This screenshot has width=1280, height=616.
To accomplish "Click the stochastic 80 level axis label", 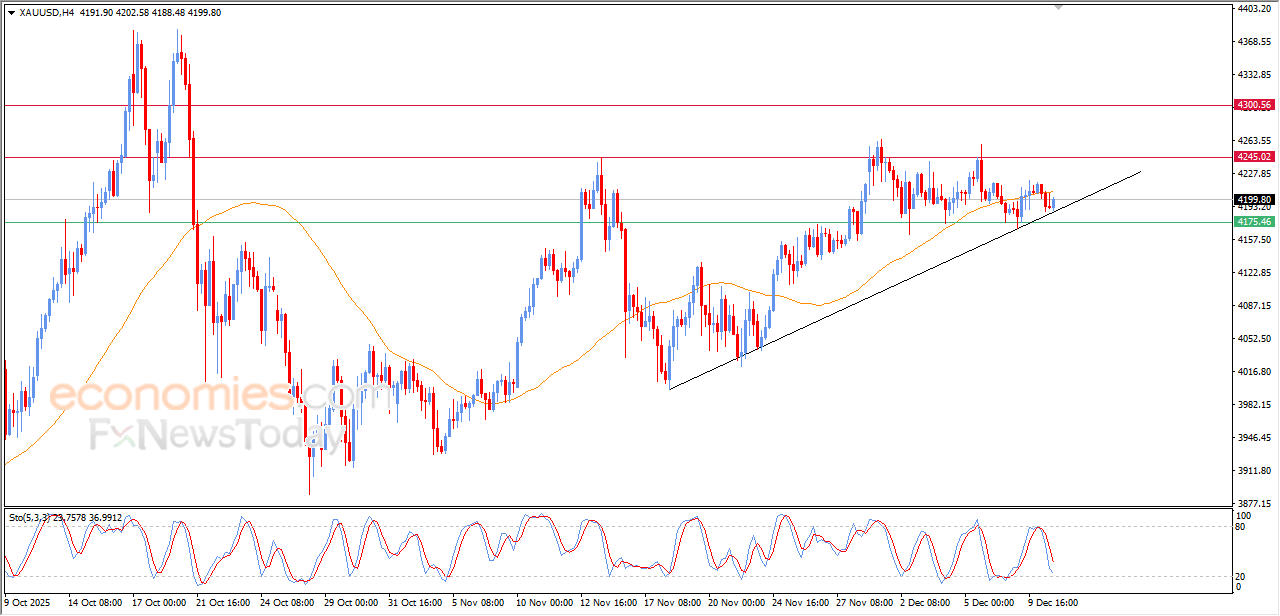I will tap(1242, 526).
